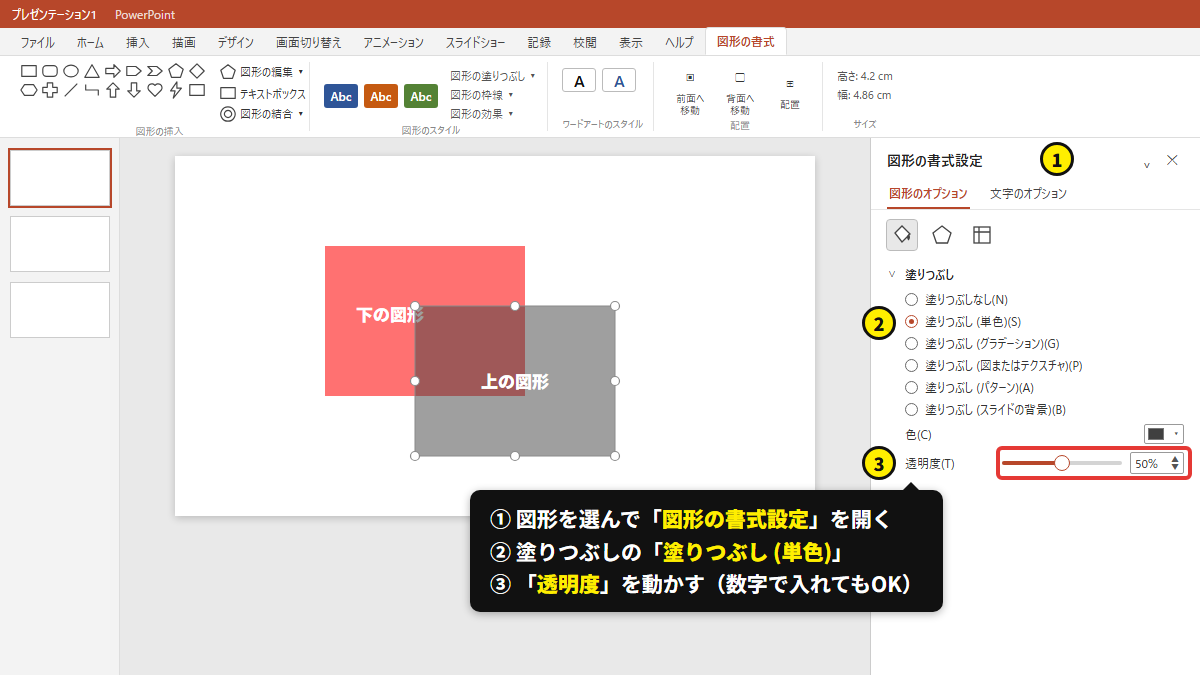Apply the blue Abc shape style
Viewport: 1200px width, 675px height.
[341, 96]
